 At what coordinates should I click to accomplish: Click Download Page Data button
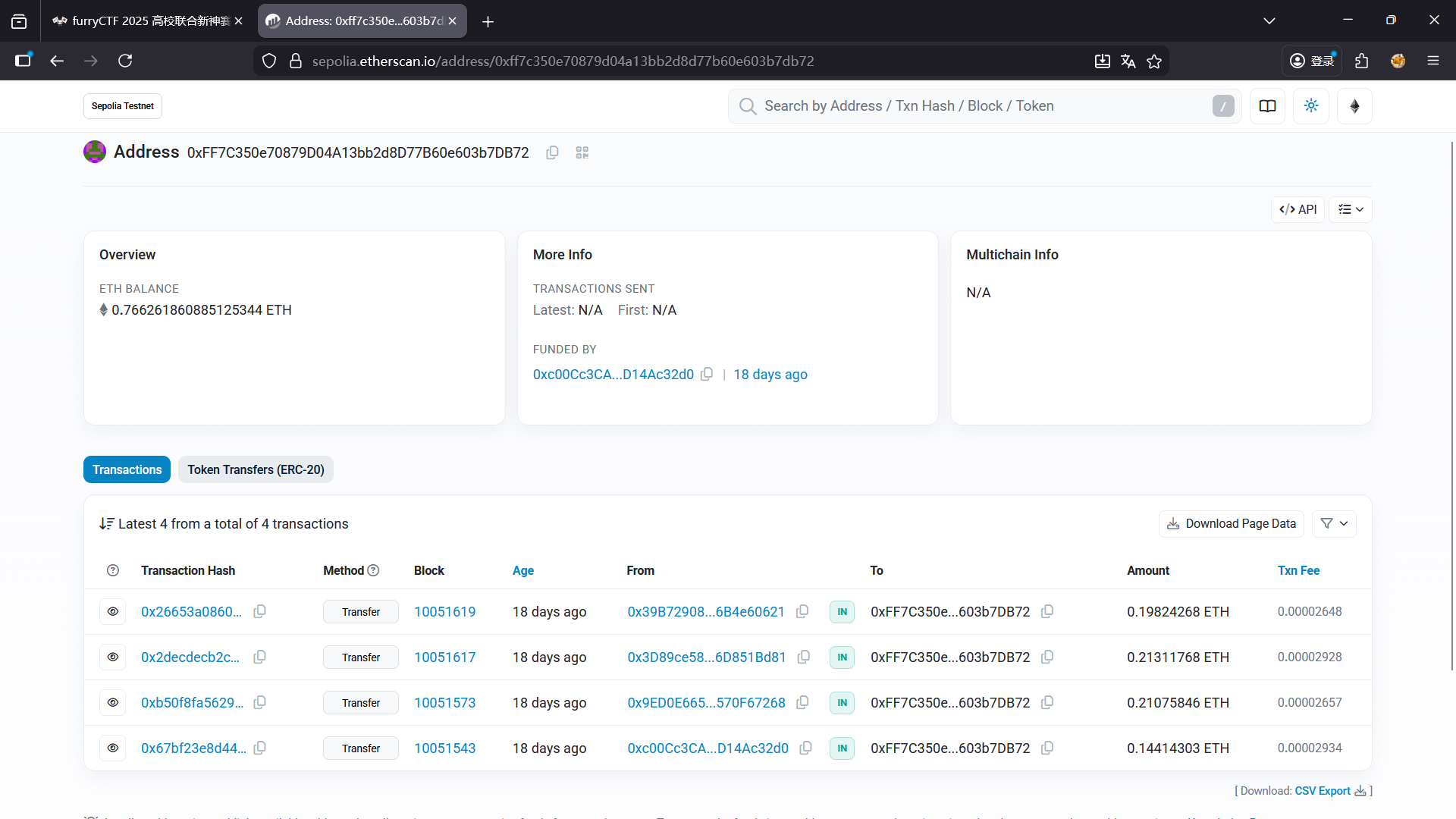[1231, 523]
